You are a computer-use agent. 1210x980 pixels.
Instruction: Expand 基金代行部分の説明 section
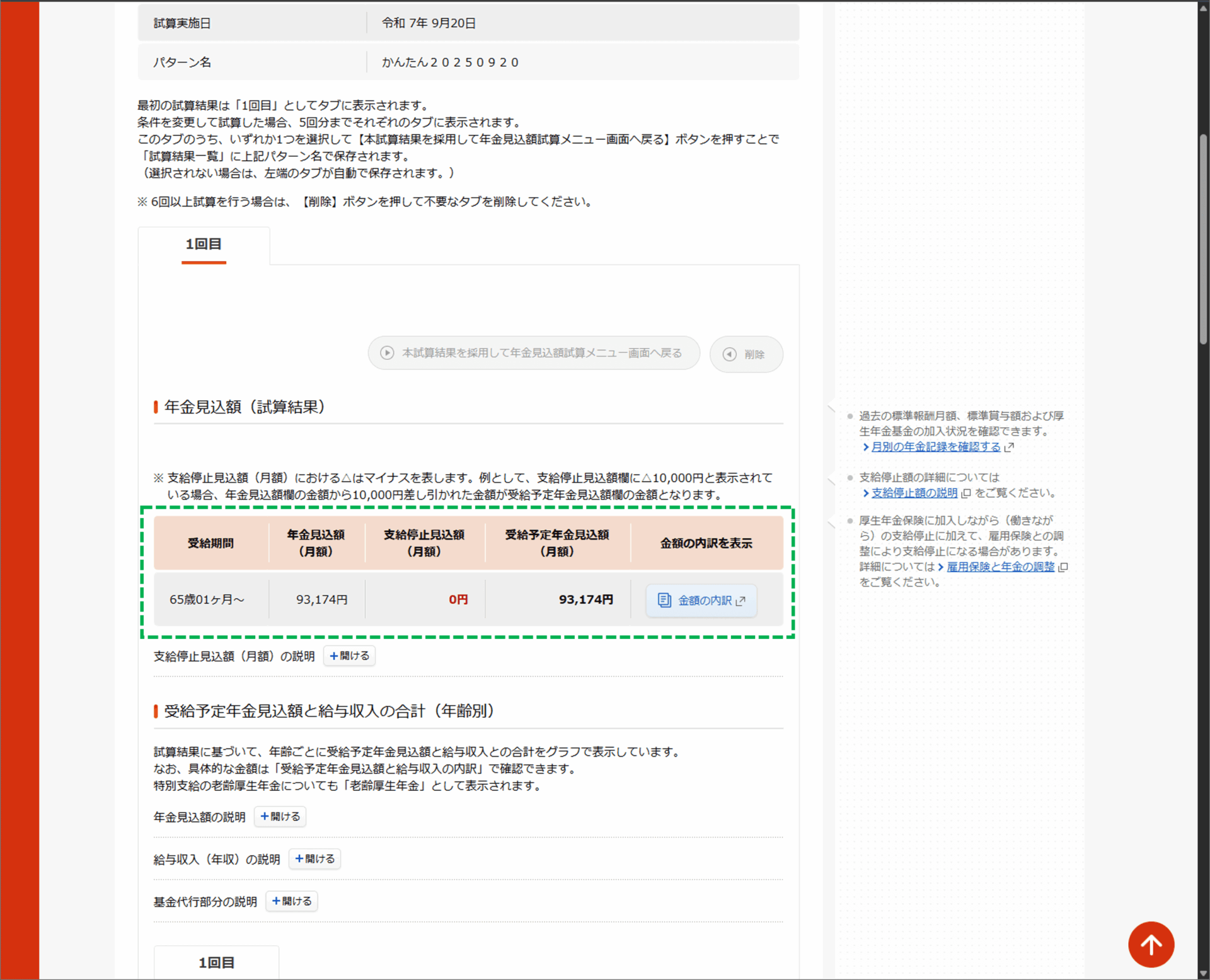tap(292, 901)
